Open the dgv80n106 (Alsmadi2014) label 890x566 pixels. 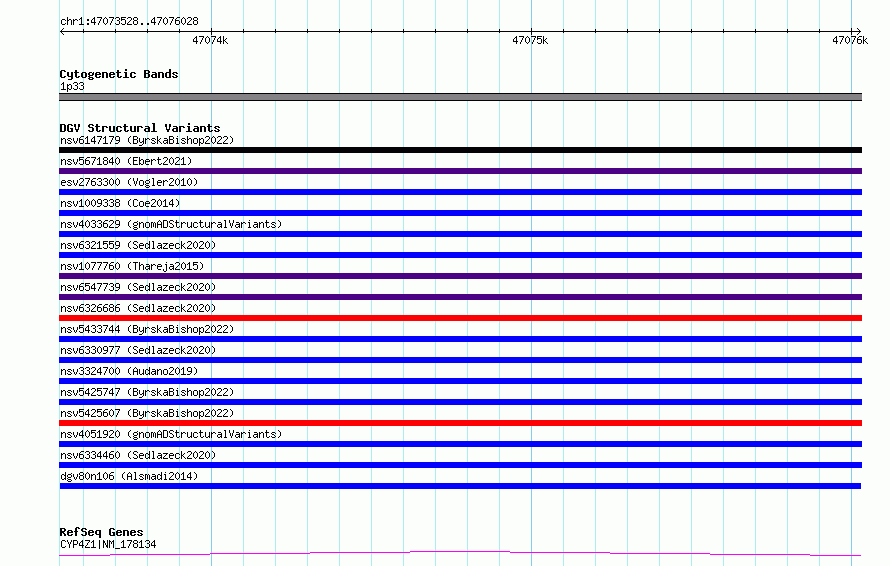click(129, 476)
